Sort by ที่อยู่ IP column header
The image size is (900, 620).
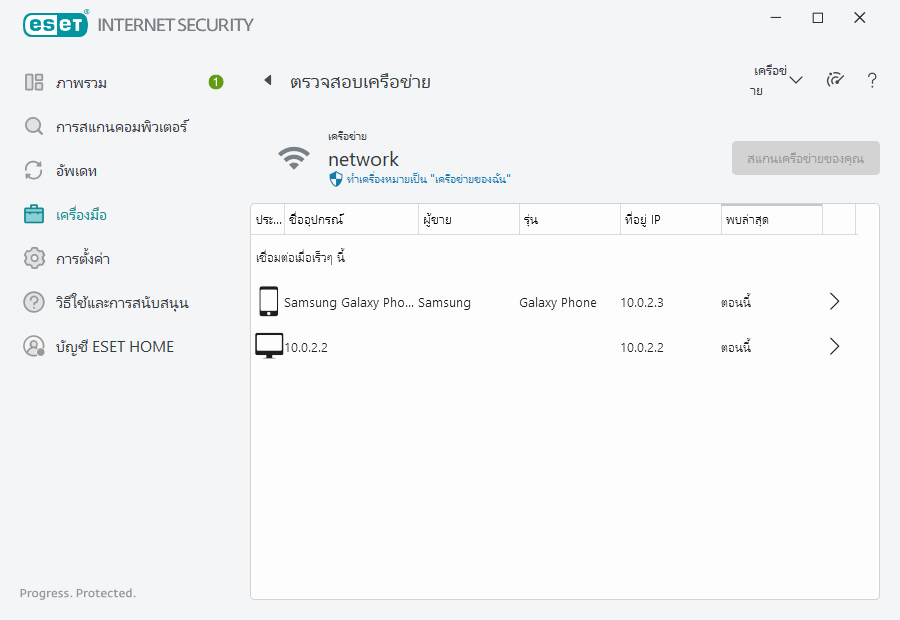pyautogui.click(x=669, y=219)
